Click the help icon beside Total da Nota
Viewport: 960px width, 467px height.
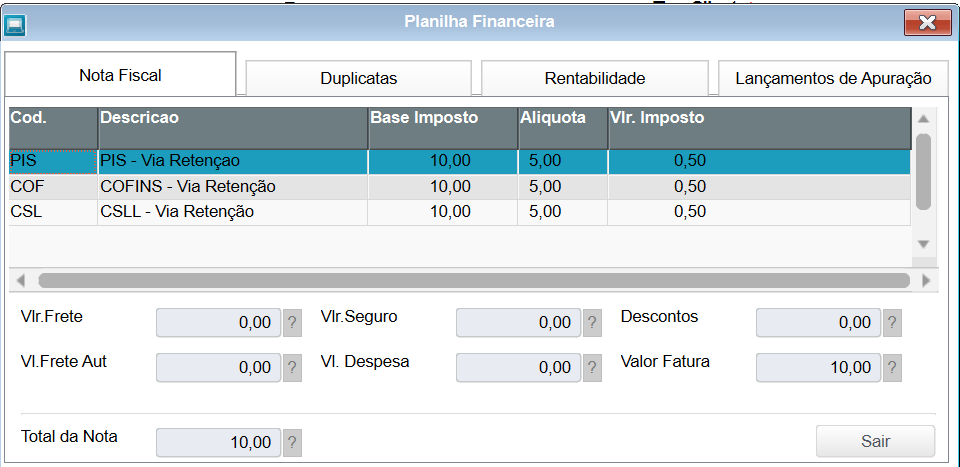pos(292,442)
